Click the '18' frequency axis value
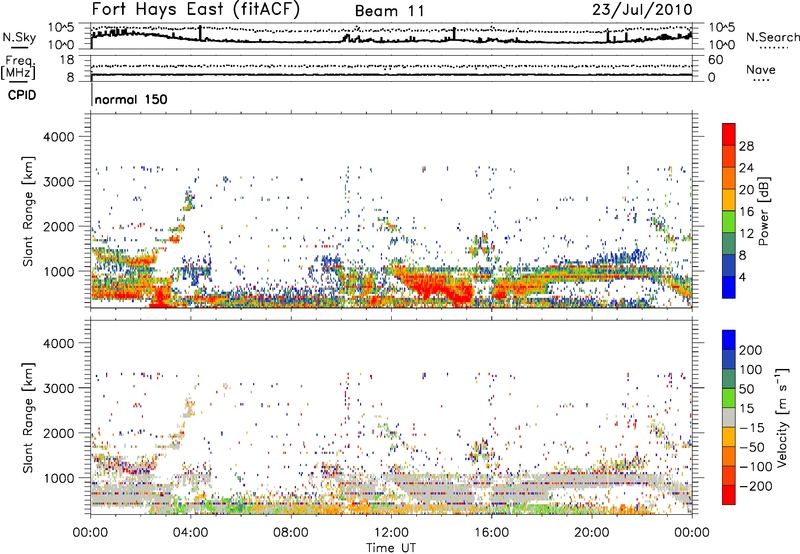800x554 pixels. [67, 60]
